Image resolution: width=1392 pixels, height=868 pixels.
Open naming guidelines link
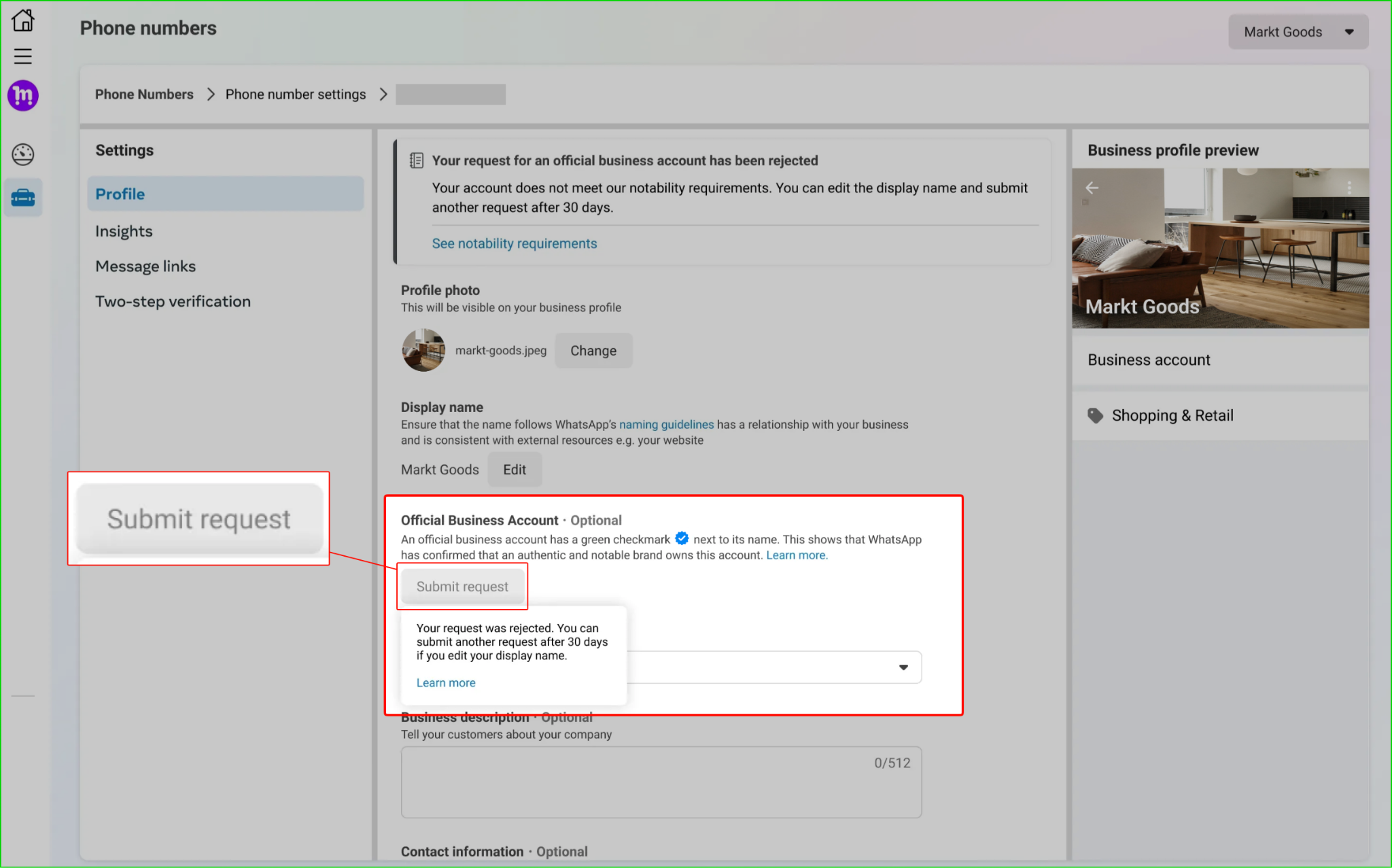pyautogui.click(x=666, y=424)
